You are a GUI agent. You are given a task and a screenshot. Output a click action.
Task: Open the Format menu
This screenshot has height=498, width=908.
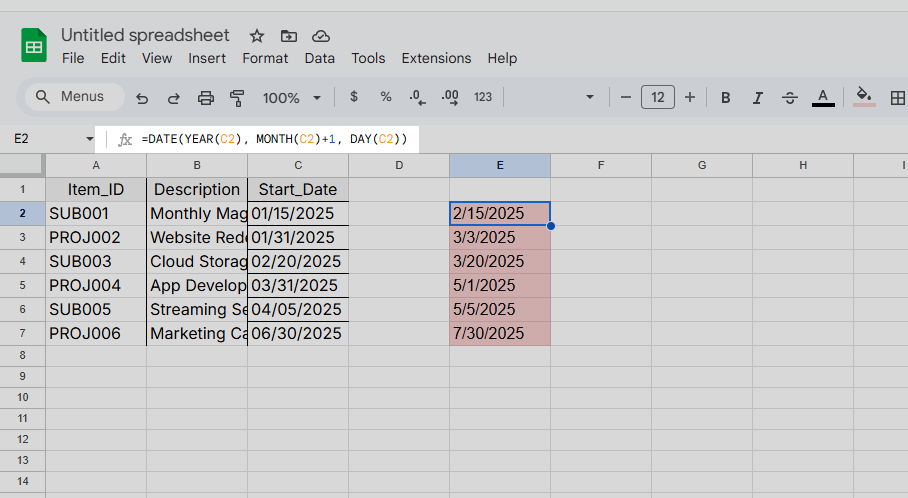(265, 58)
